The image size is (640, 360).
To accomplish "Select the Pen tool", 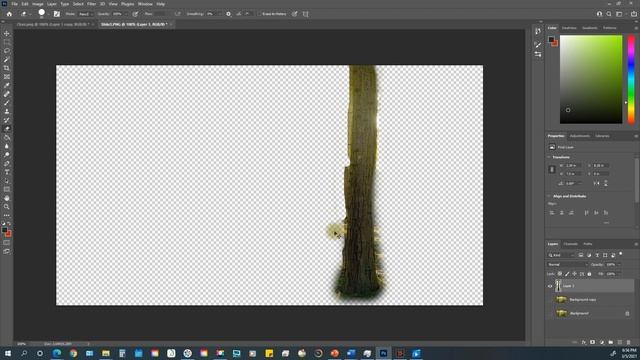I will [x=7, y=163].
